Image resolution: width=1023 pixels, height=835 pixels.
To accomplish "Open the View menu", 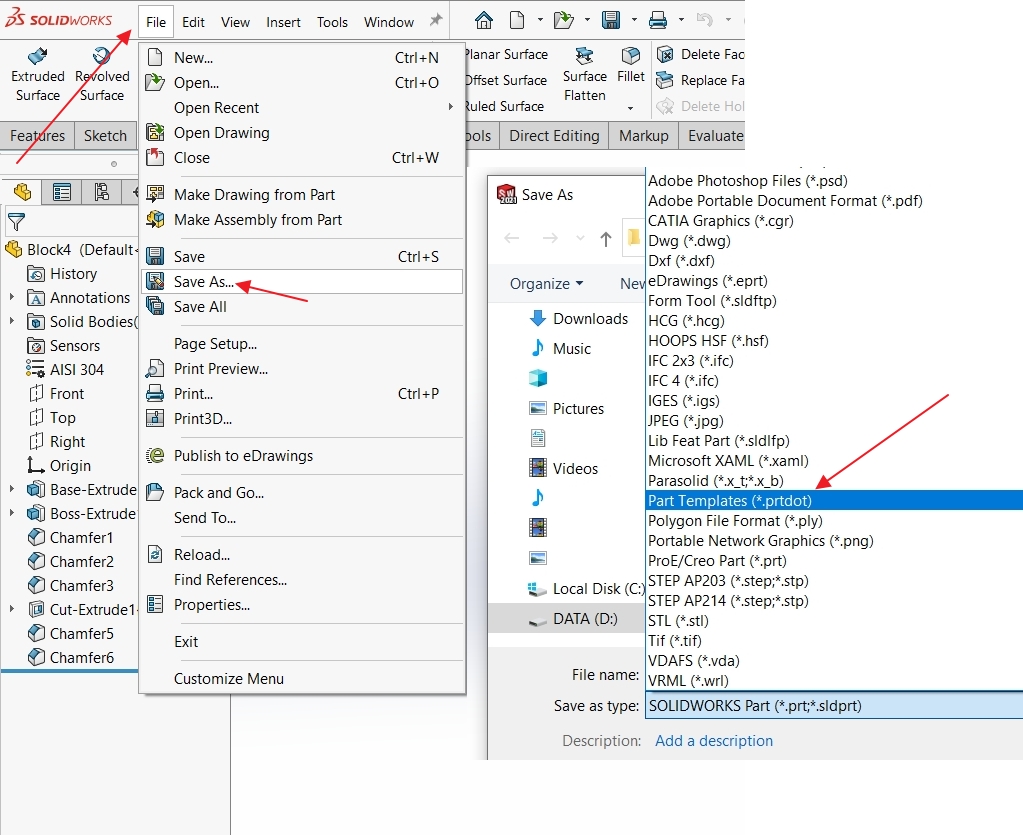I will coord(236,22).
